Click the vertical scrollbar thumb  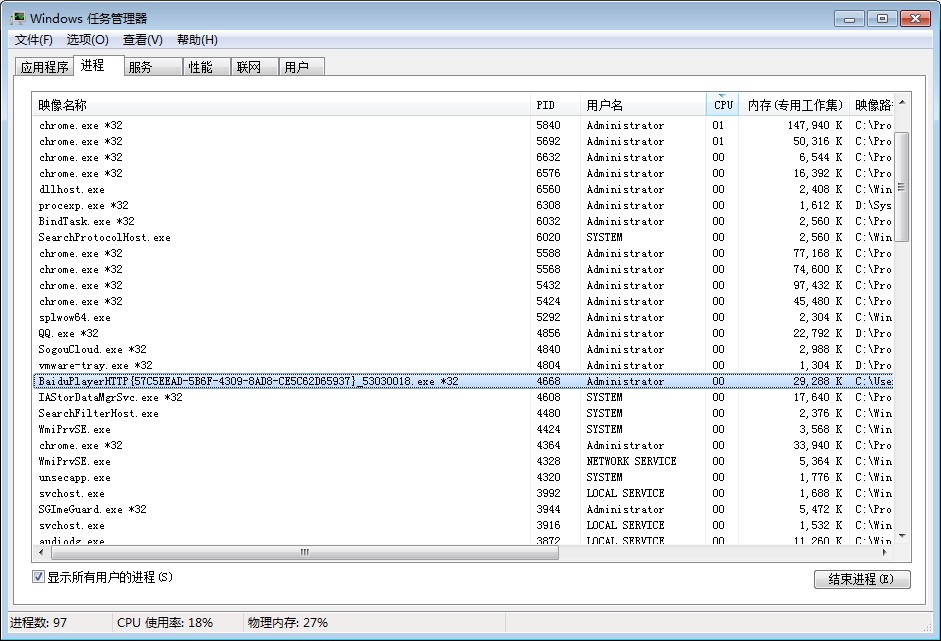(x=902, y=187)
